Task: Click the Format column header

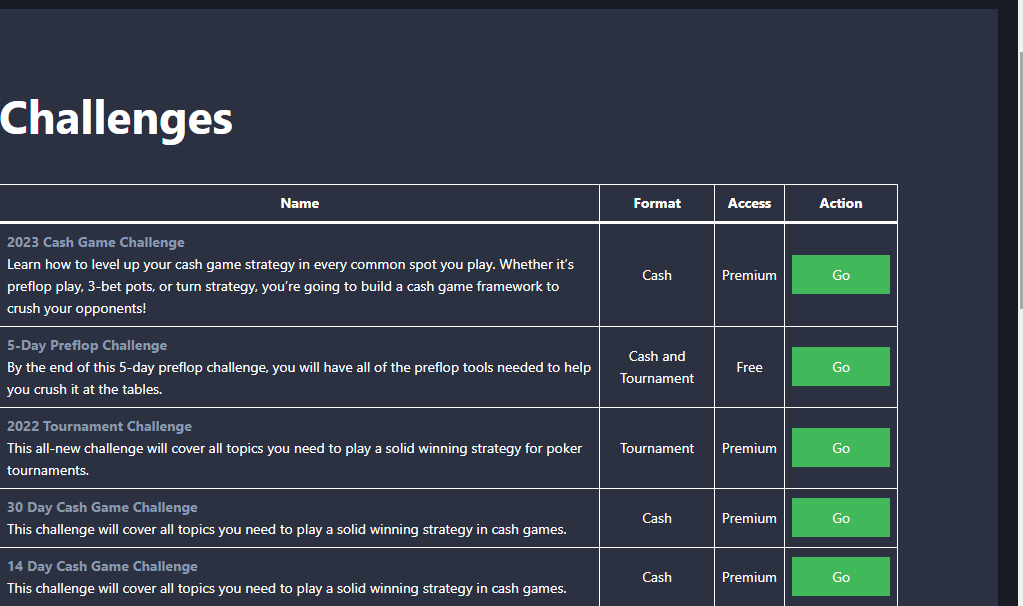Action: click(x=657, y=204)
